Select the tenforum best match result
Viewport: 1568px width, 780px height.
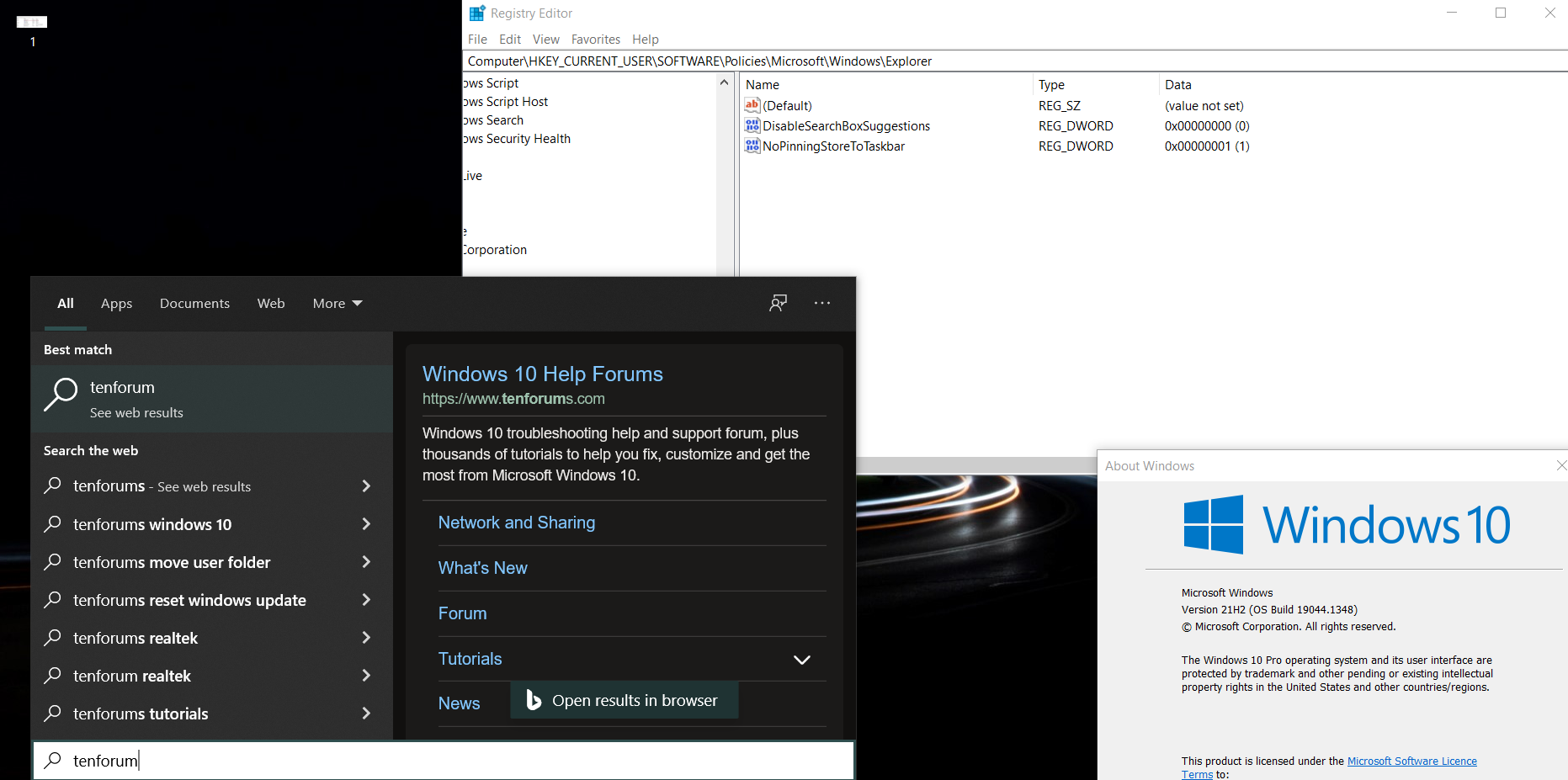coord(212,399)
